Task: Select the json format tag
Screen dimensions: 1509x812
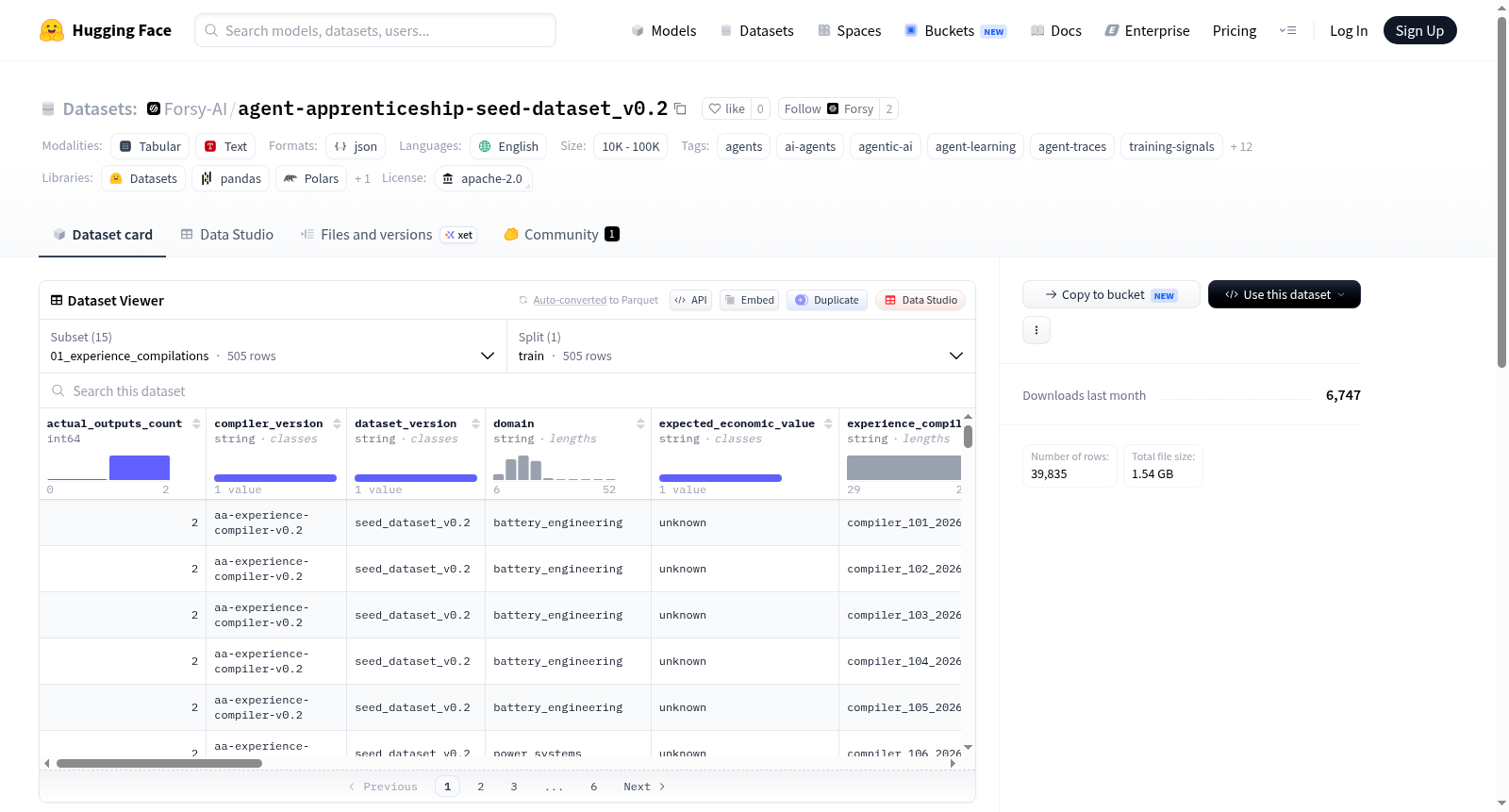Action: pyautogui.click(x=356, y=146)
